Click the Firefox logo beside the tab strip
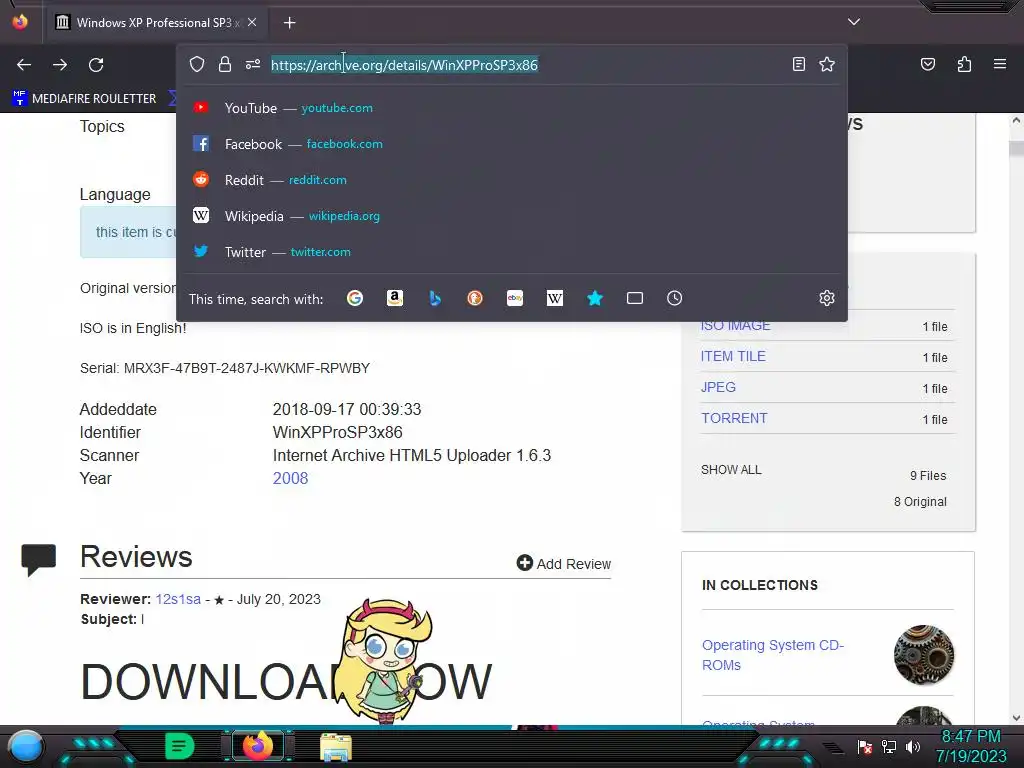 20,22
